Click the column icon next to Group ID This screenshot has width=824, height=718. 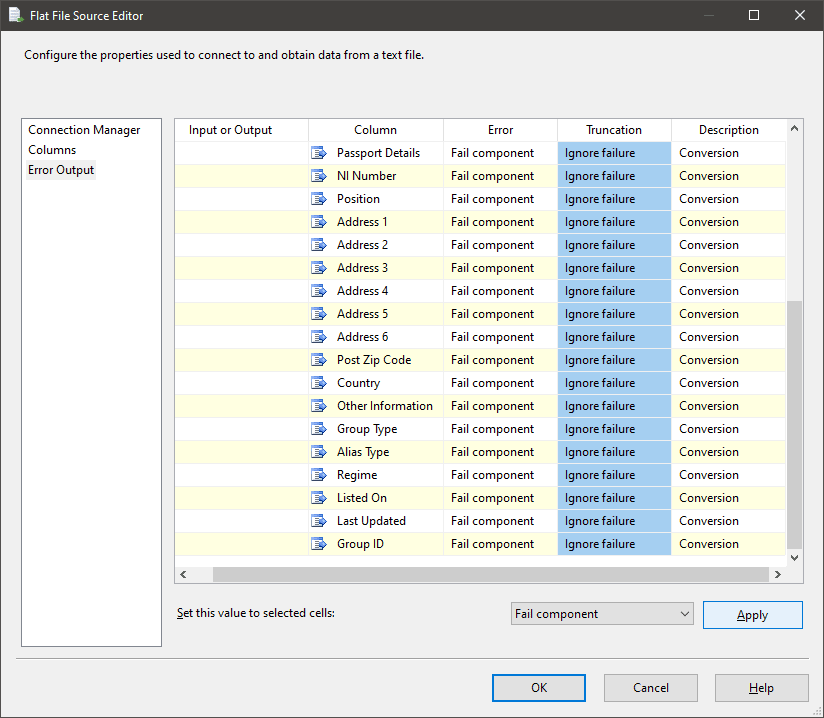click(319, 544)
